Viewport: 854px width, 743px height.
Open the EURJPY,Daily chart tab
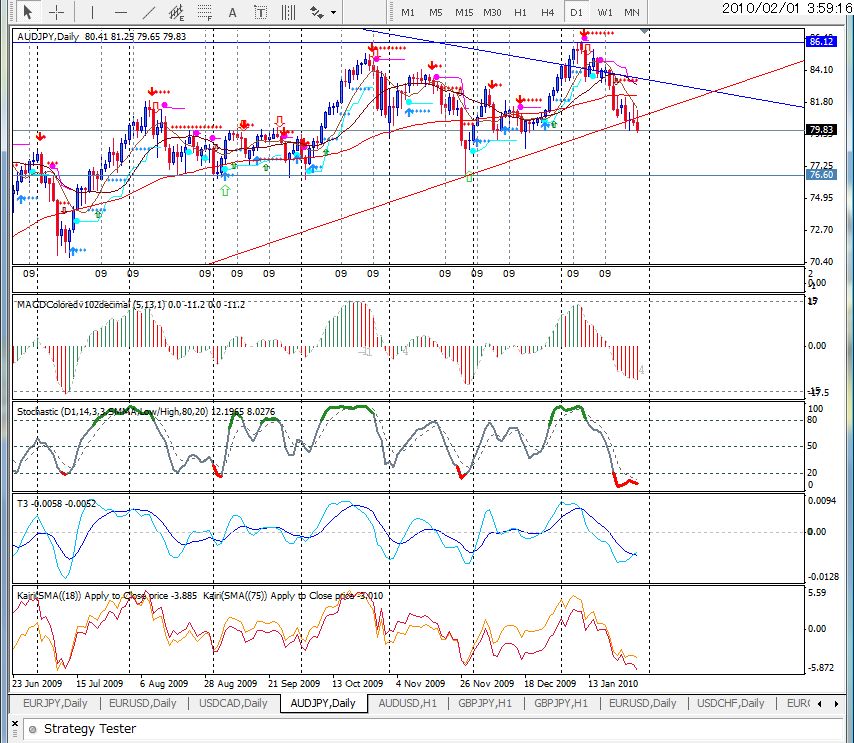(55, 703)
